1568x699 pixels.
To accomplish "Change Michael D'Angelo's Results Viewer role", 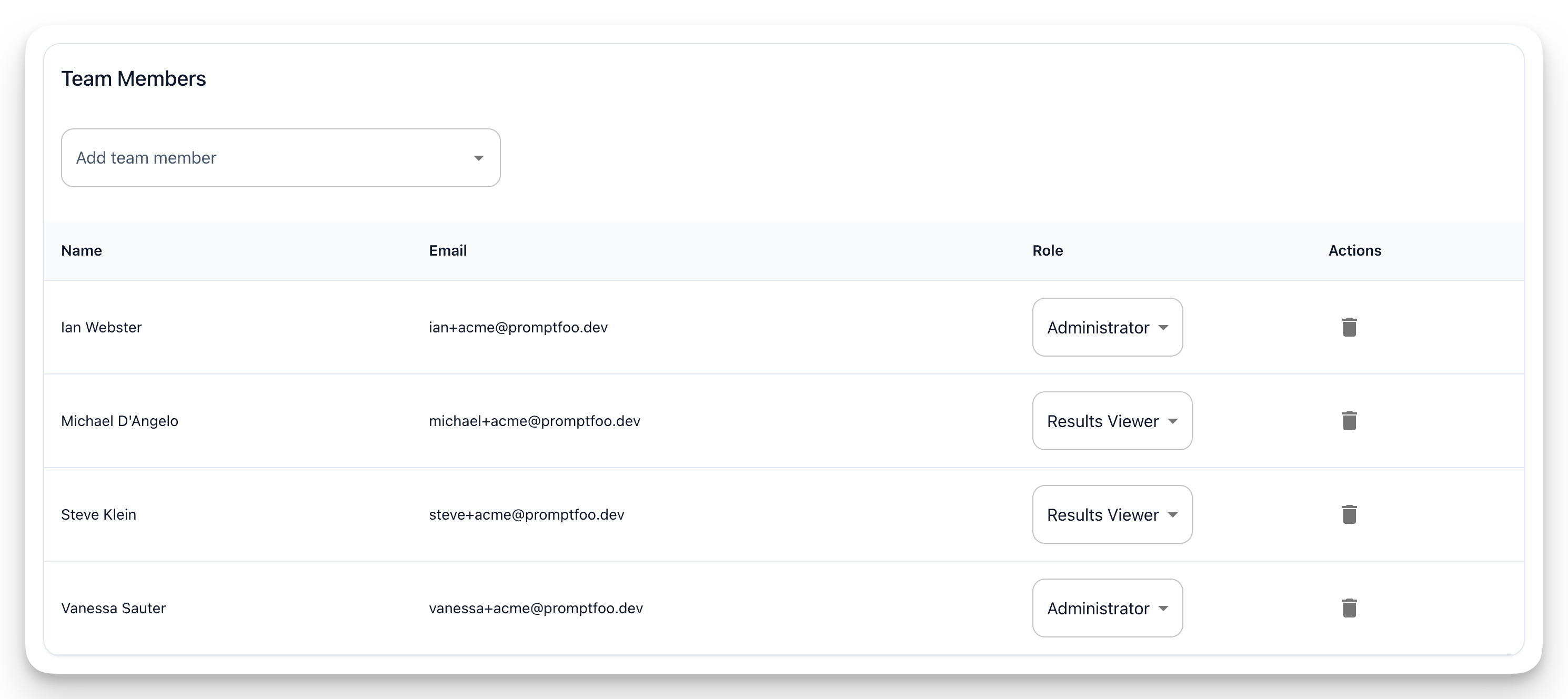I will pyautogui.click(x=1111, y=421).
